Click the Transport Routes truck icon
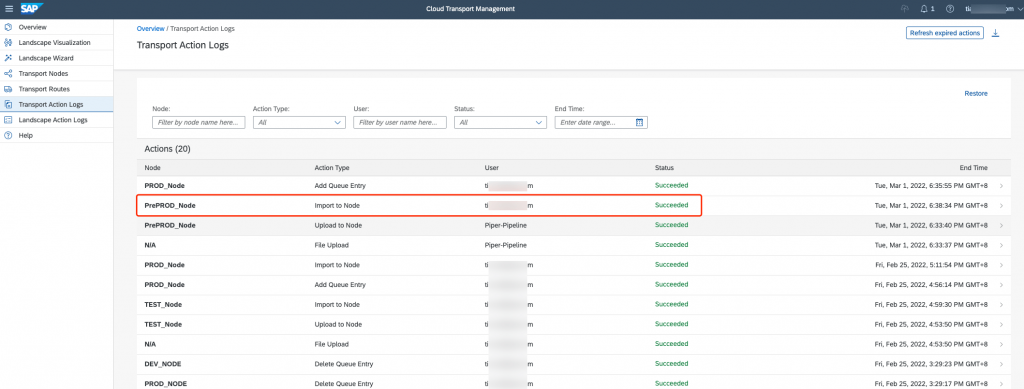The width and height of the screenshot is (1024, 389). [x=8, y=89]
